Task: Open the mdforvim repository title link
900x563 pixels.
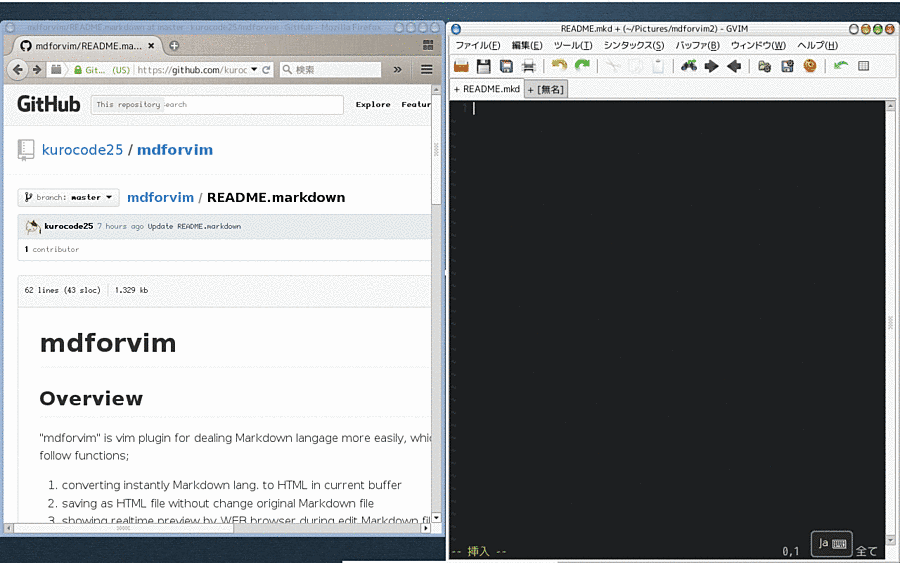Action: coord(174,150)
